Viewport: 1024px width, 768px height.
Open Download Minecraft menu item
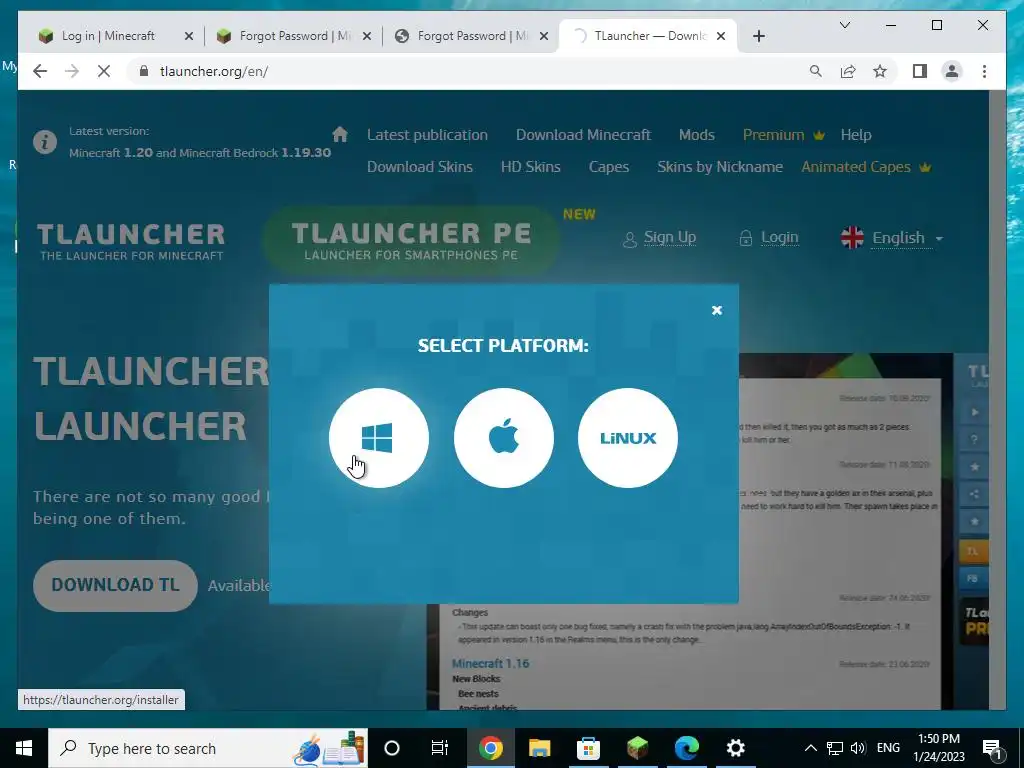[x=583, y=135]
